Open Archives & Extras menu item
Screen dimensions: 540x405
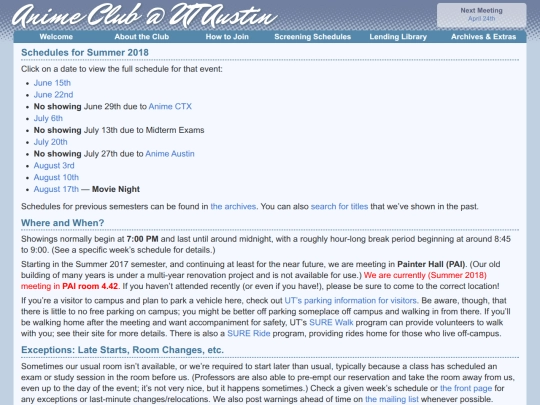484,37
